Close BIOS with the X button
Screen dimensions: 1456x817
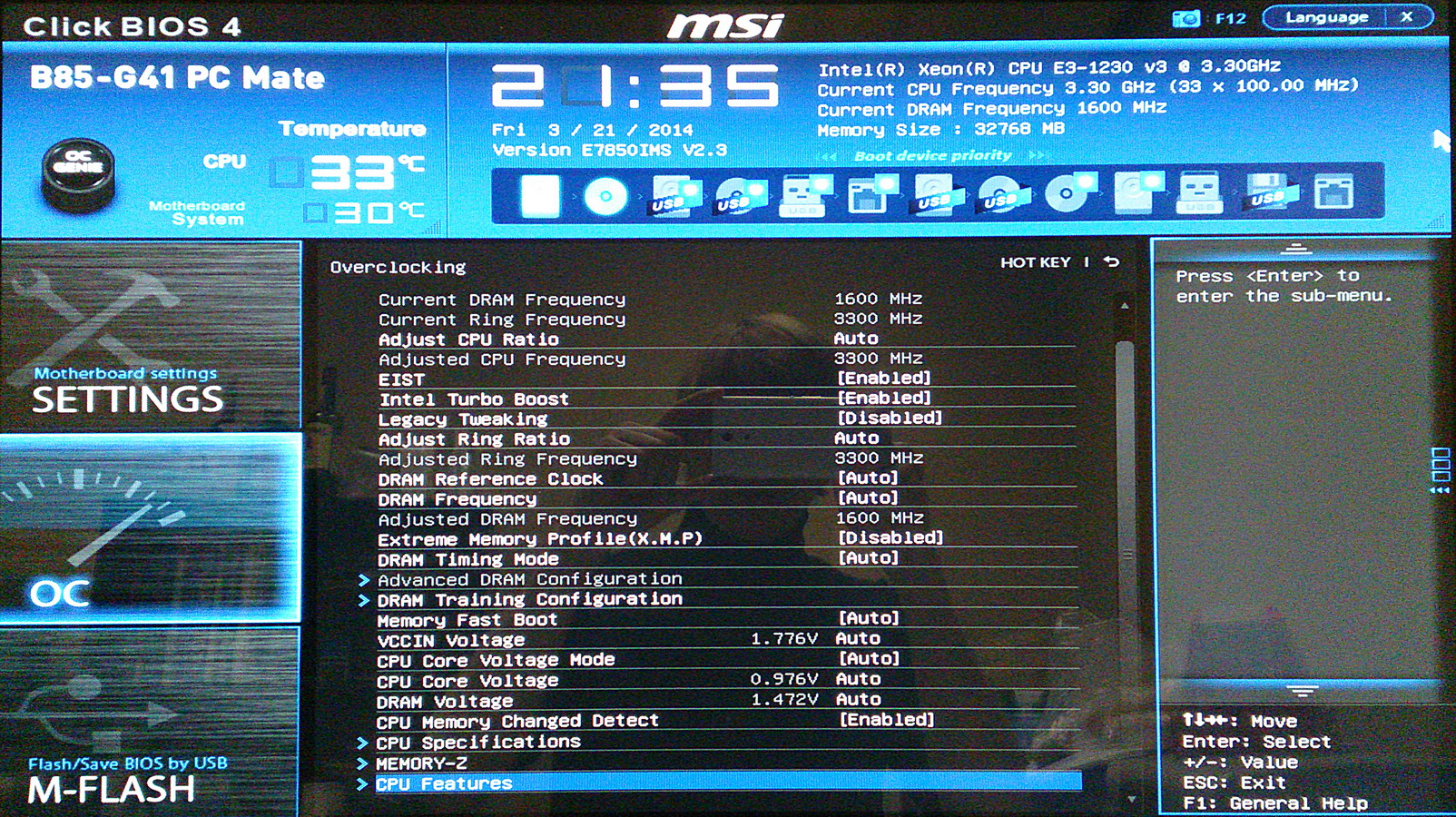pos(1407,17)
